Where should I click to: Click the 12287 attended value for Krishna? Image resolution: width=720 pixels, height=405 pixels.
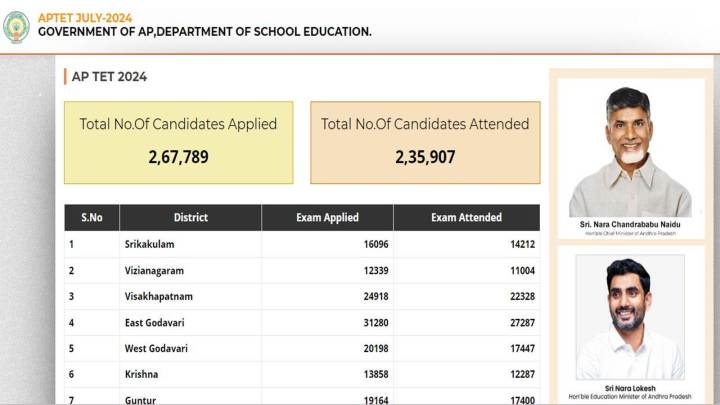click(x=523, y=374)
